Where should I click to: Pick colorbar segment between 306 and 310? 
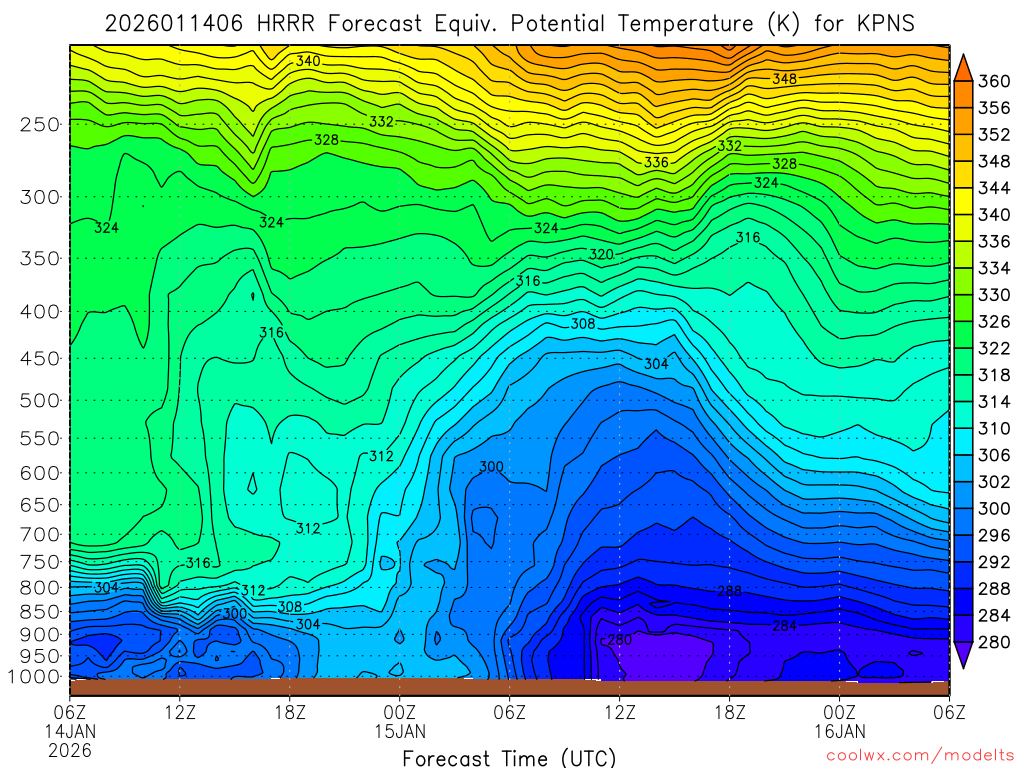click(x=963, y=442)
